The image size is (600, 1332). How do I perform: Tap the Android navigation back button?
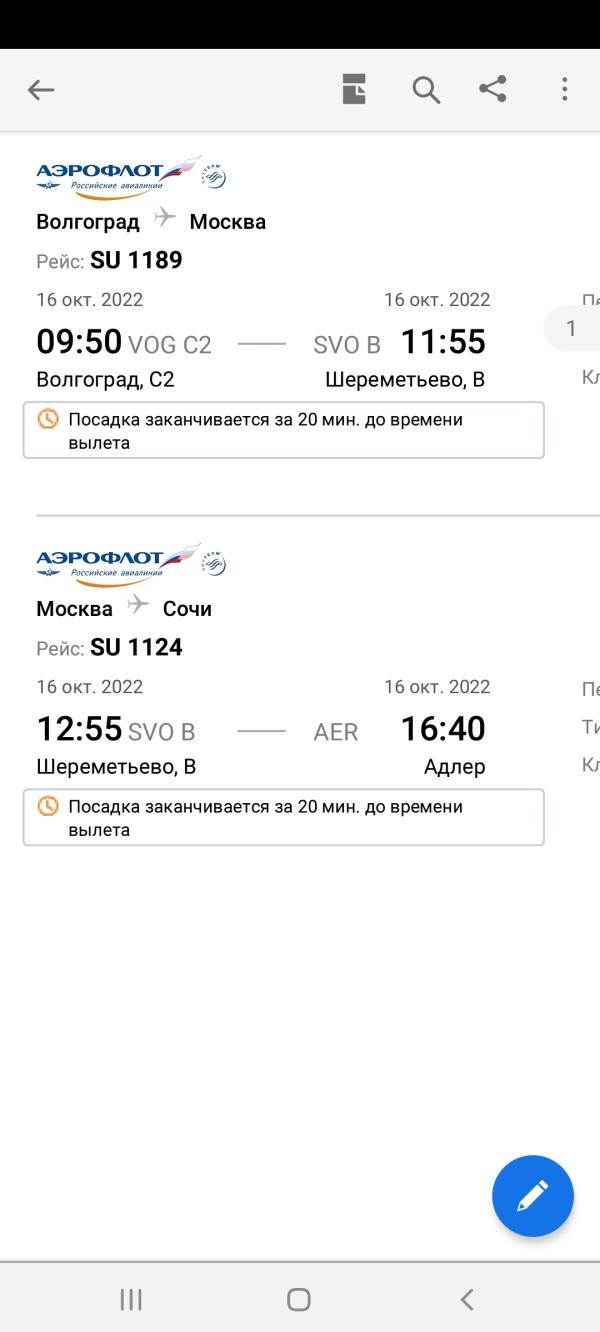click(x=467, y=1299)
